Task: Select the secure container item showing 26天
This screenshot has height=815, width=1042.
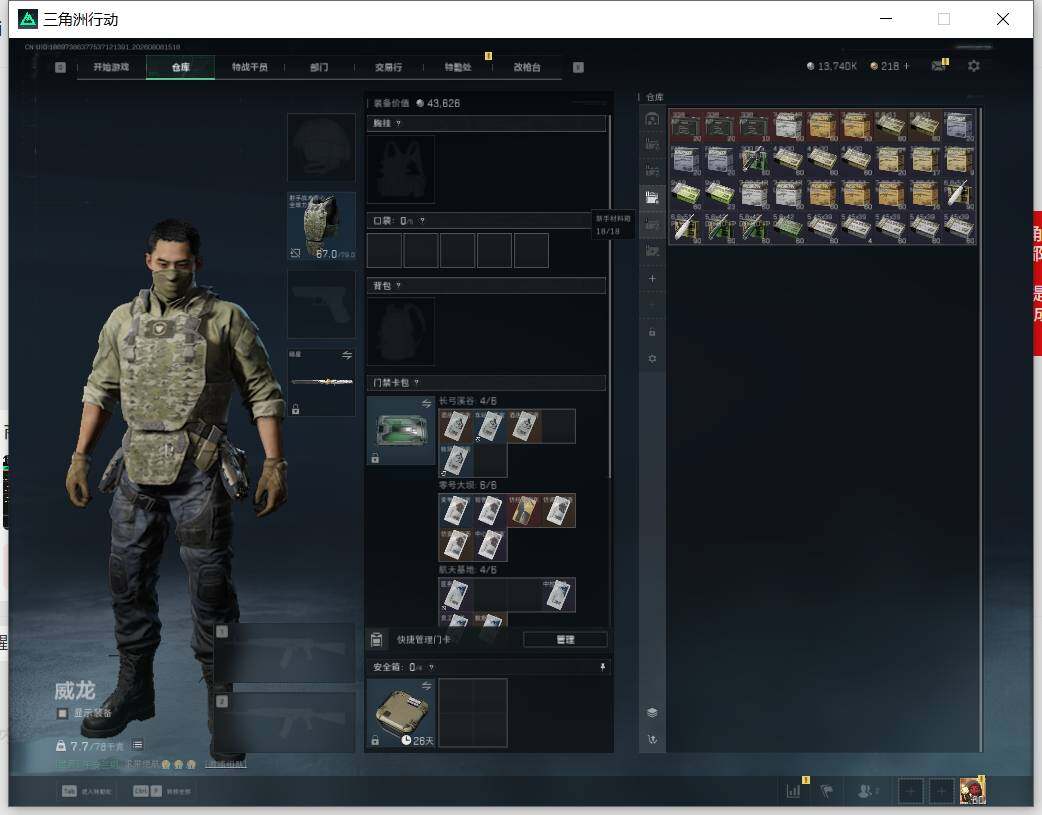Action: click(x=401, y=713)
